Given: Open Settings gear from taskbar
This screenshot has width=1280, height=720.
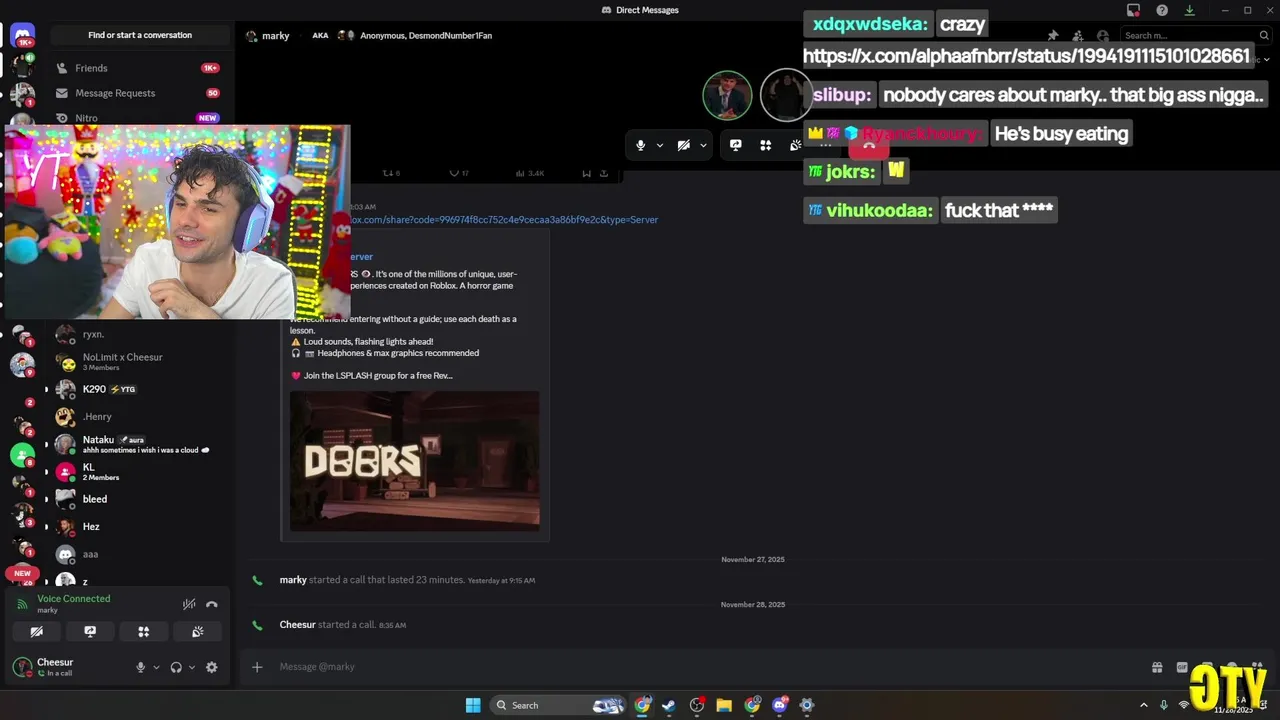Looking at the screenshot, I should (x=807, y=705).
